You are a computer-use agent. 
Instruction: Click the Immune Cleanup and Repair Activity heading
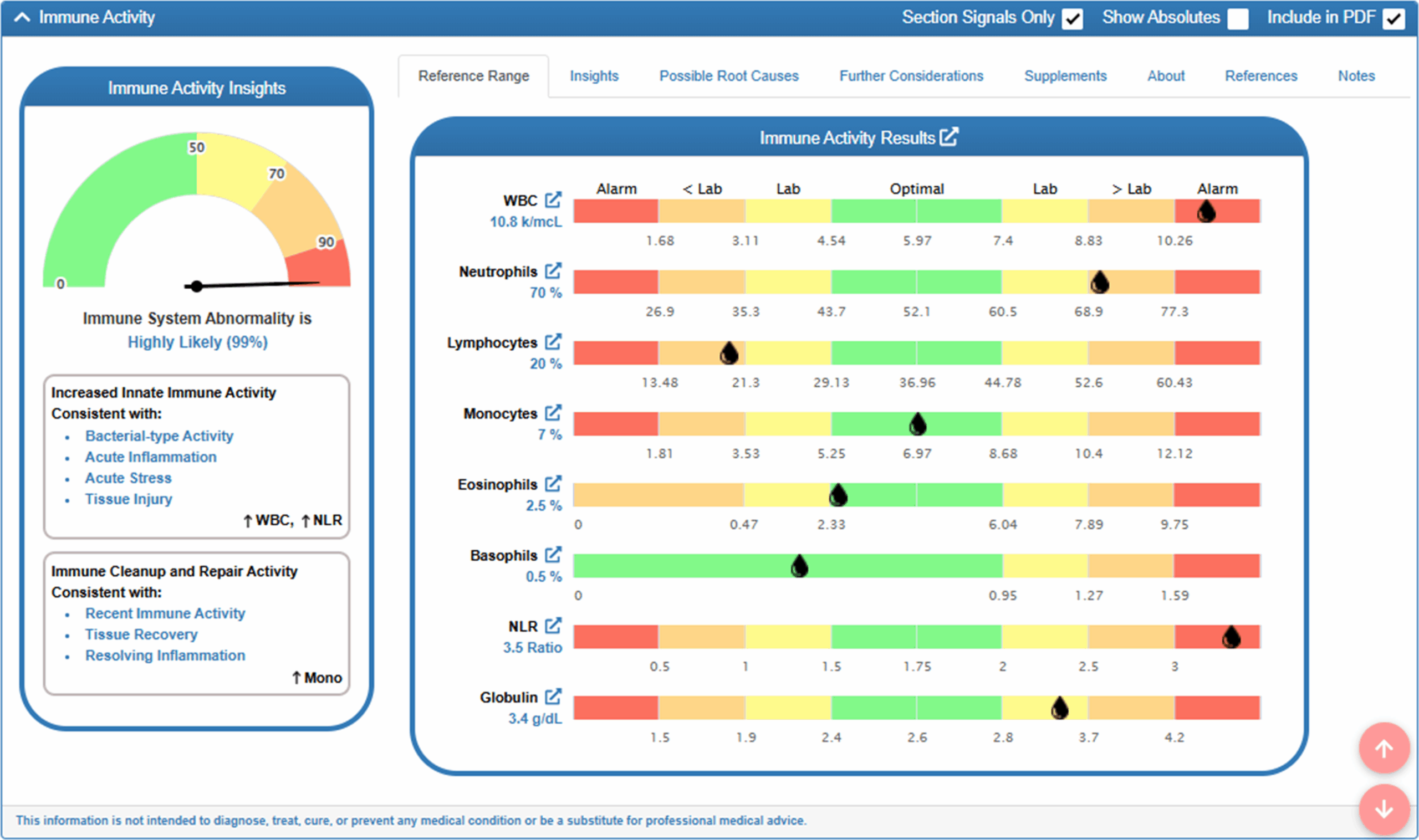coord(174,571)
